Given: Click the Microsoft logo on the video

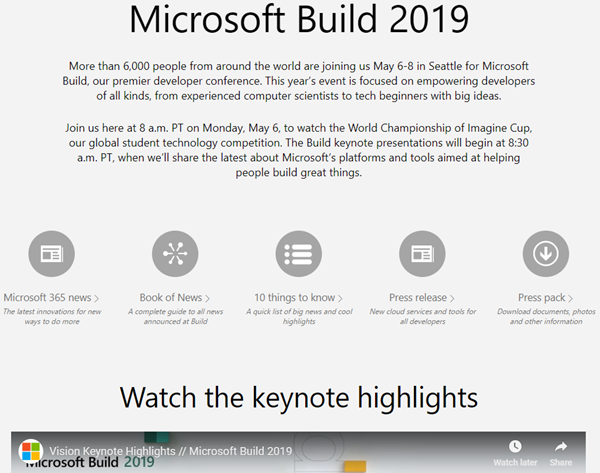Looking at the screenshot, I should point(31,451).
